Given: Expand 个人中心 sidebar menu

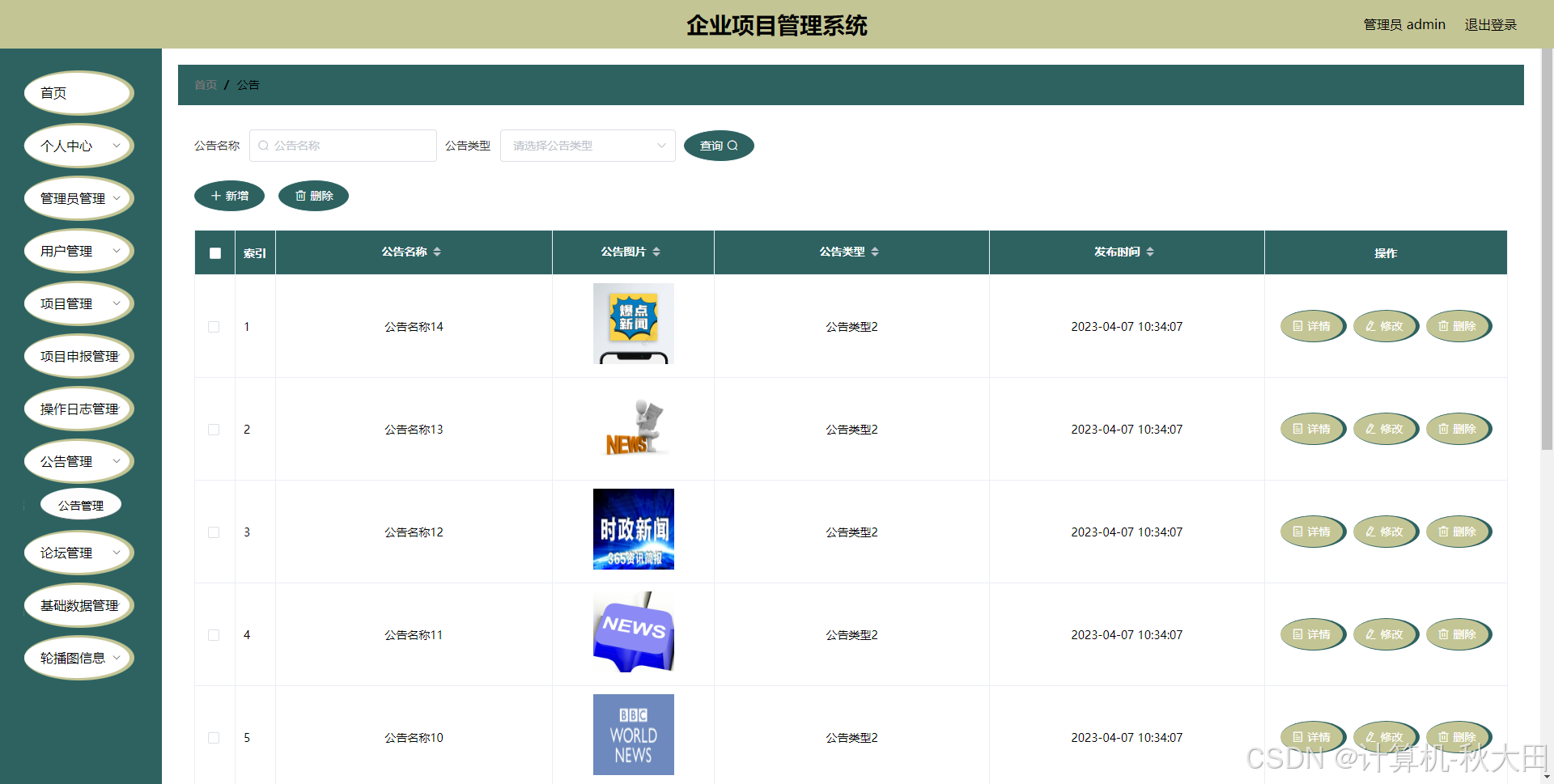Looking at the screenshot, I should 79,146.
